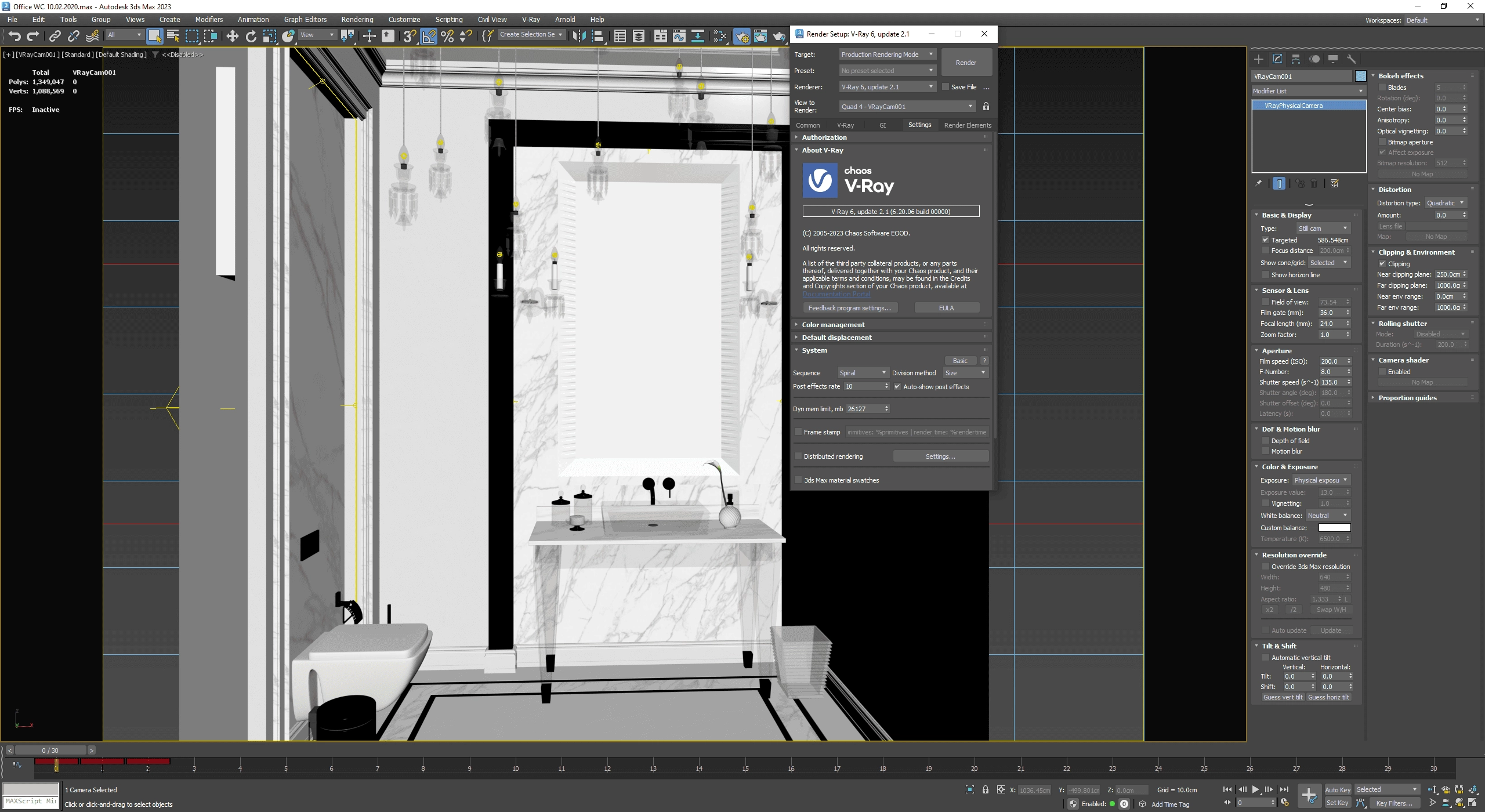Click the Redo arrow in the main toolbar

33,37
